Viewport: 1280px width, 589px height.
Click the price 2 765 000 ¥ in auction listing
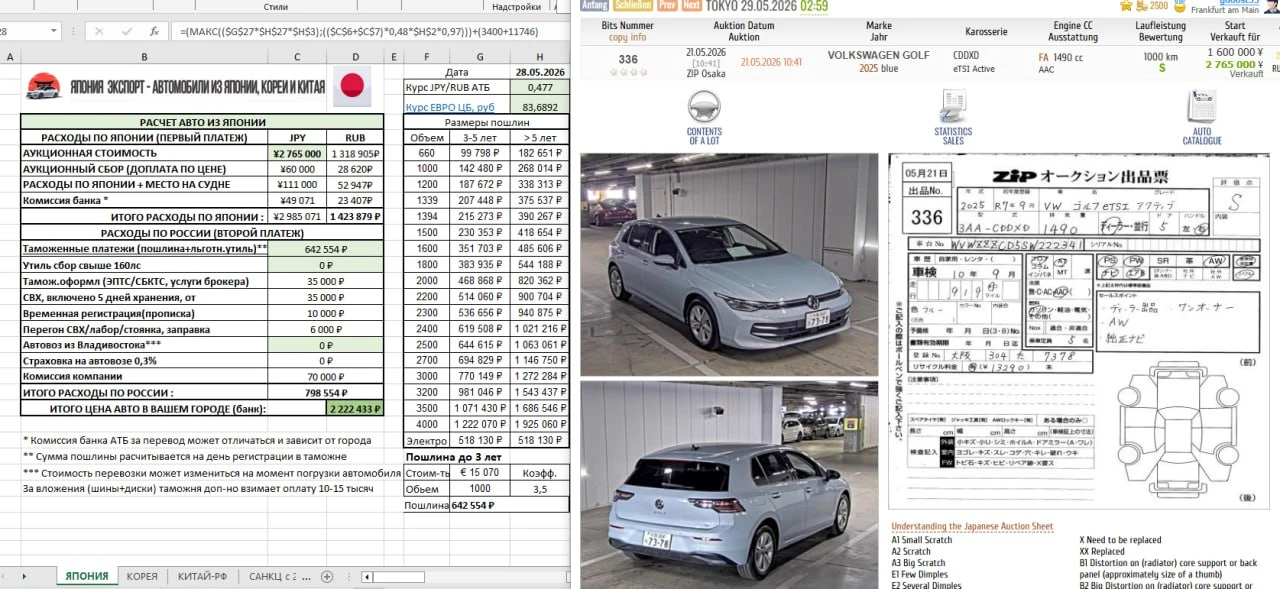(x=1234, y=64)
